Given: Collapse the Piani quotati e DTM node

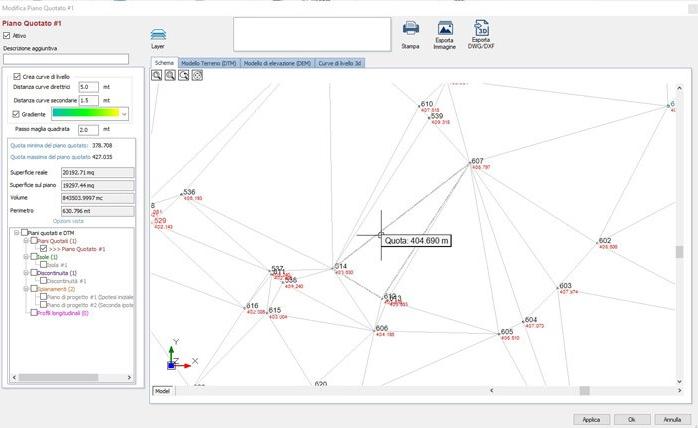Looking at the screenshot, I should click(x=15, y=233).
